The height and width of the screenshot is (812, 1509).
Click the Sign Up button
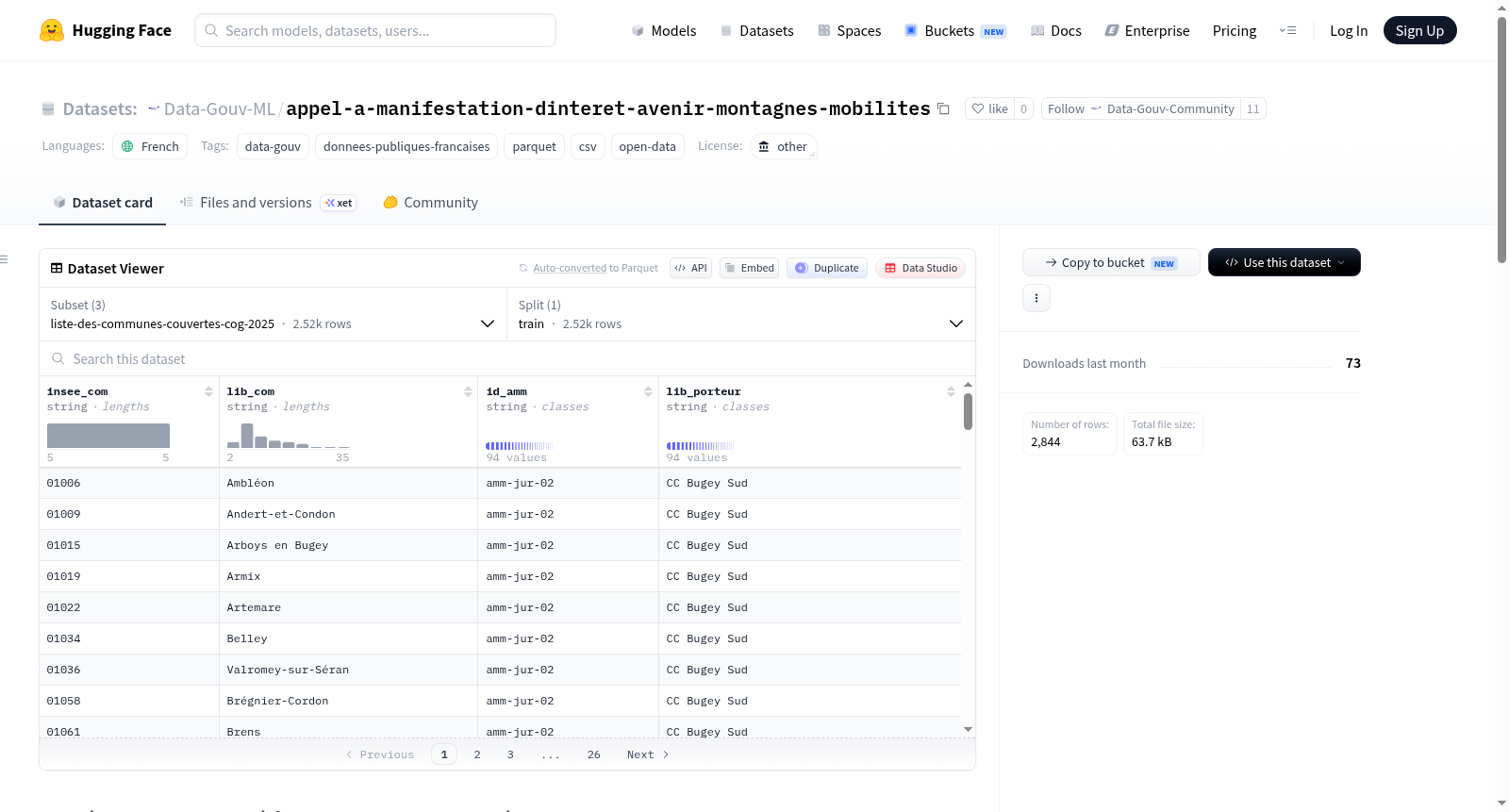coord(1419,30)
